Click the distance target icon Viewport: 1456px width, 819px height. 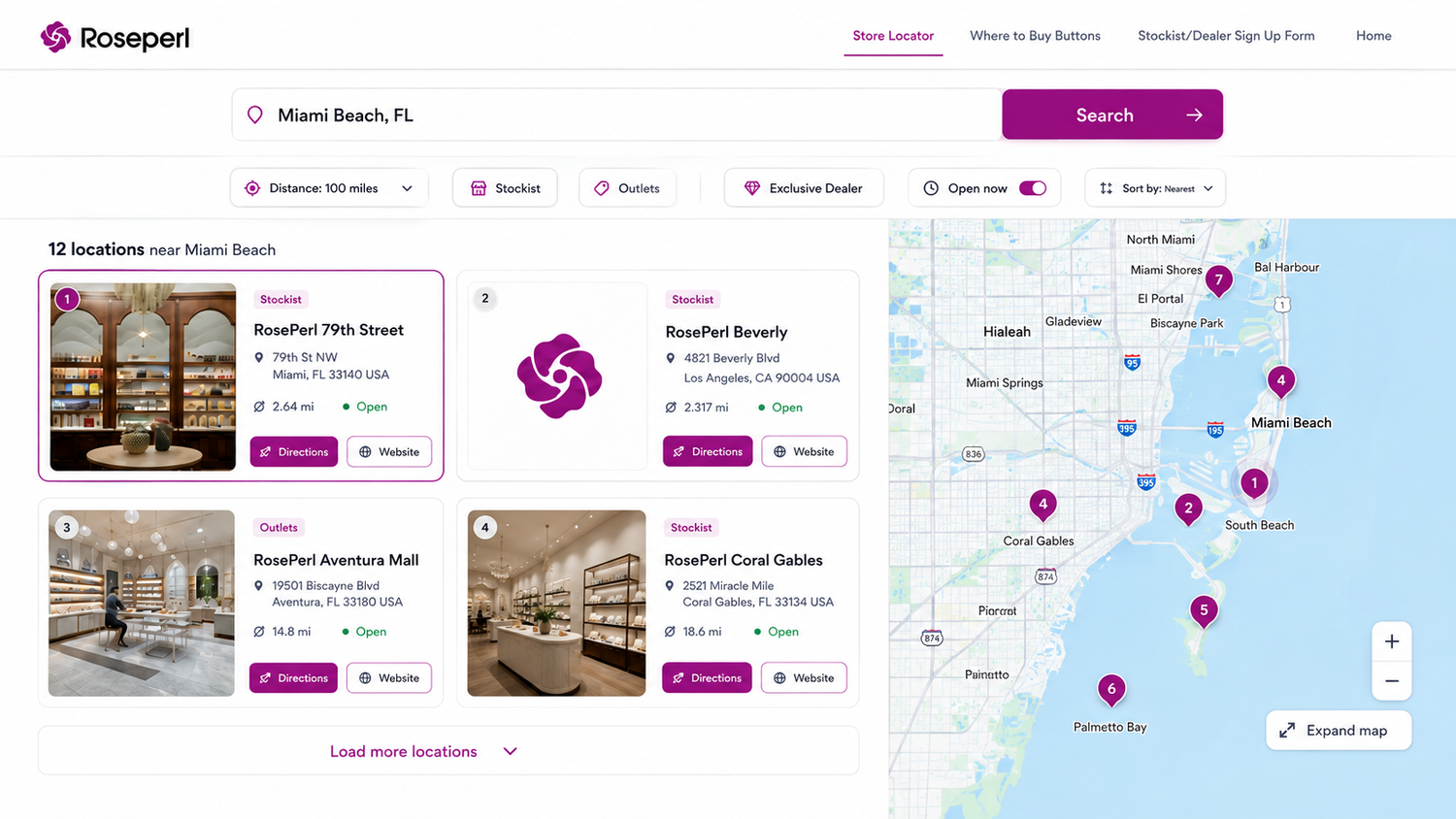point(252,188)
